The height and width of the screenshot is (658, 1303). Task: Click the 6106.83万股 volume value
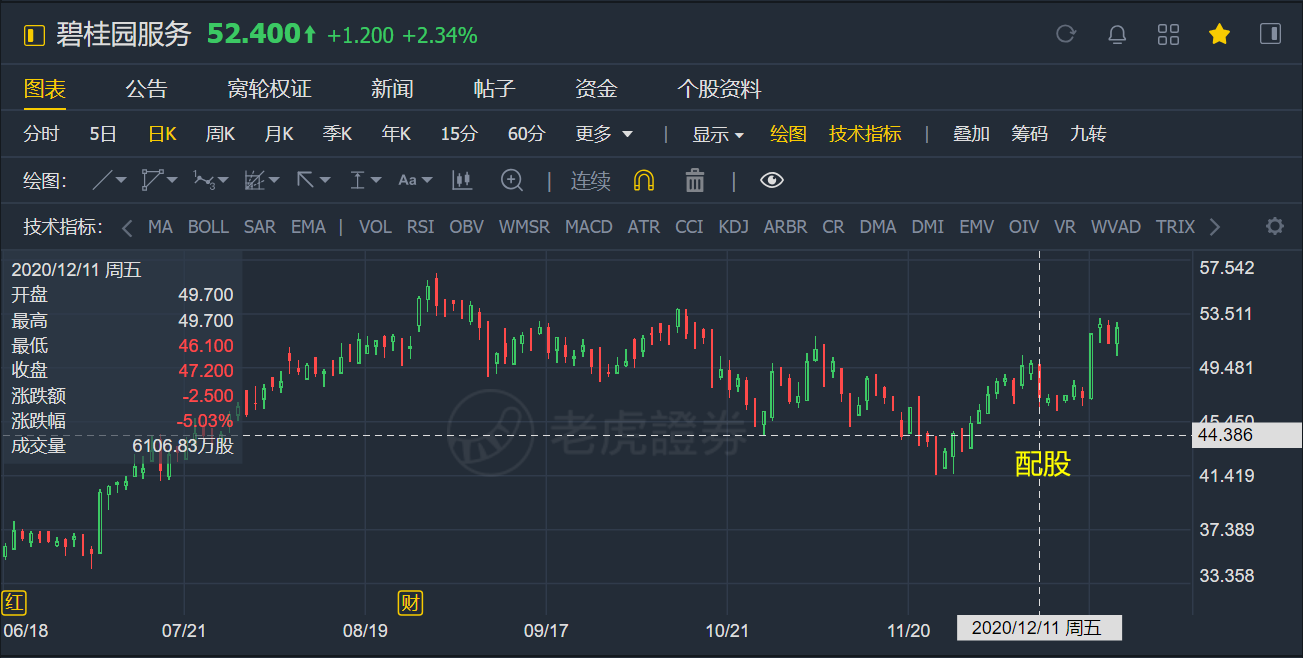pos(183,446)
